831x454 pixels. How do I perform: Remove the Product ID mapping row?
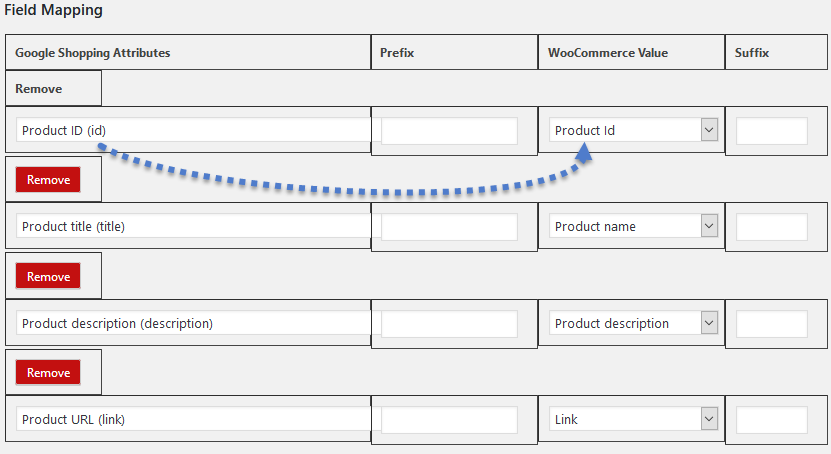tap(48, 180)
